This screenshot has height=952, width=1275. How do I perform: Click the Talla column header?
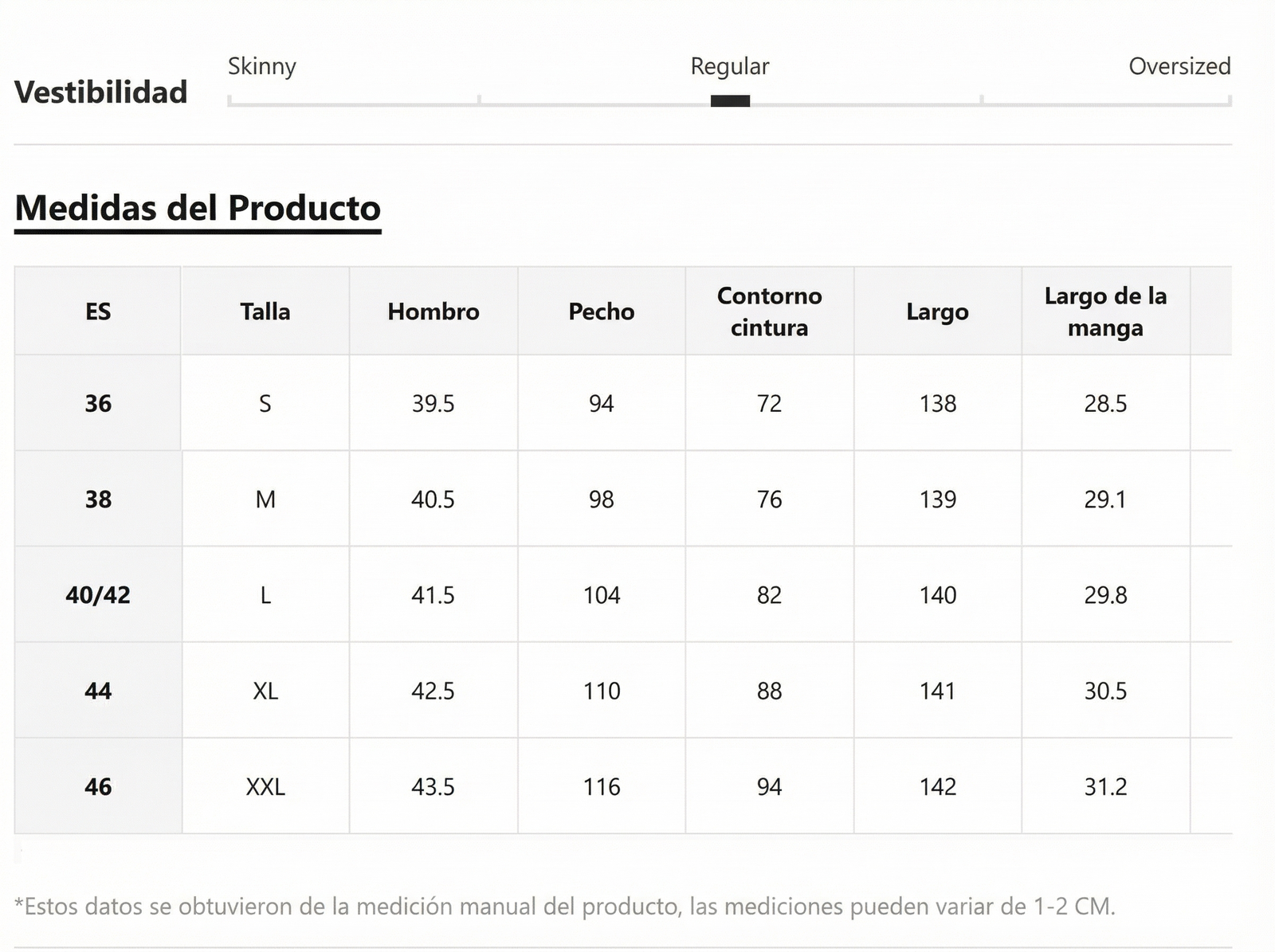point(265,311)
